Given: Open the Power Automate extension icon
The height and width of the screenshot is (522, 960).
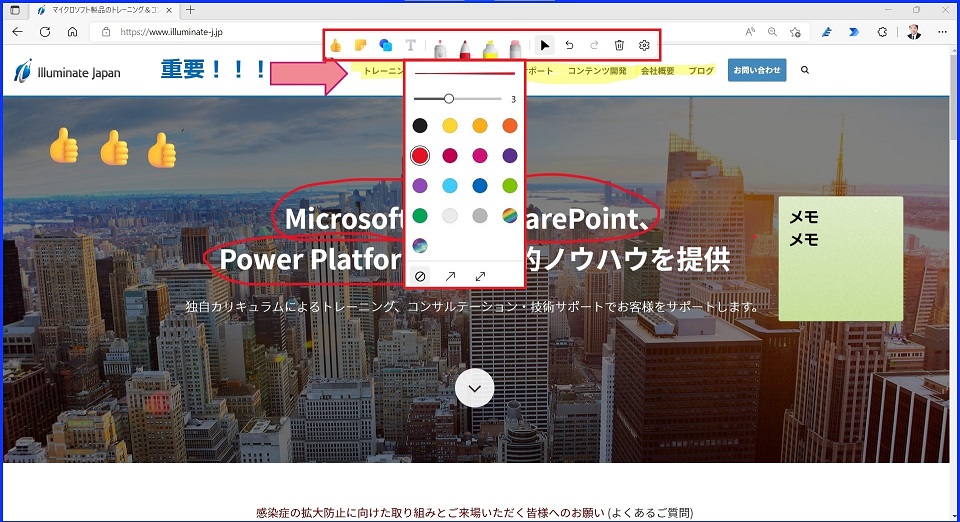Looking at the screenshot, I should tap(854, 32).
